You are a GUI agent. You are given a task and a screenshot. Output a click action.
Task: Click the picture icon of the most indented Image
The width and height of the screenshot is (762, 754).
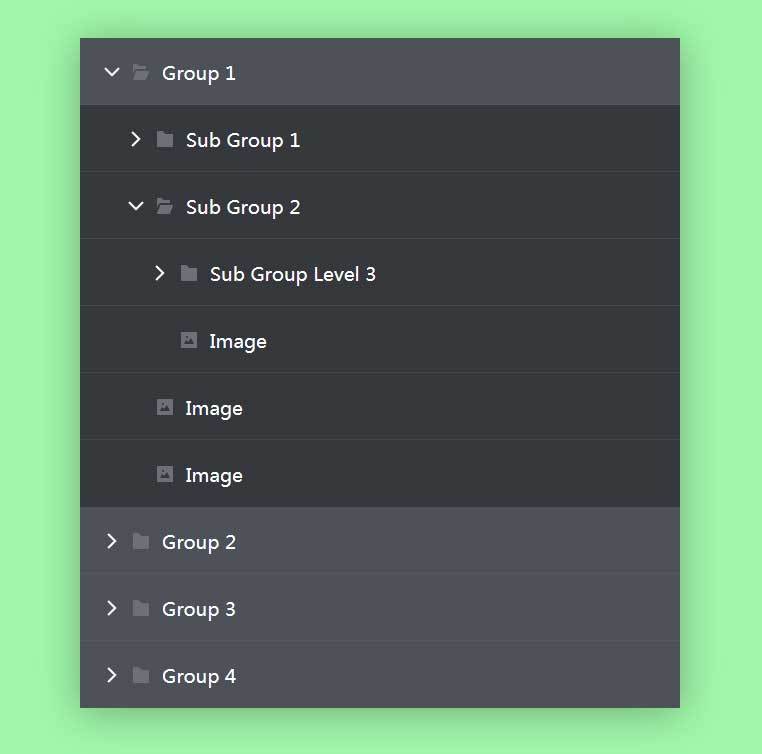pyautogui.click(x=189, y=341)
